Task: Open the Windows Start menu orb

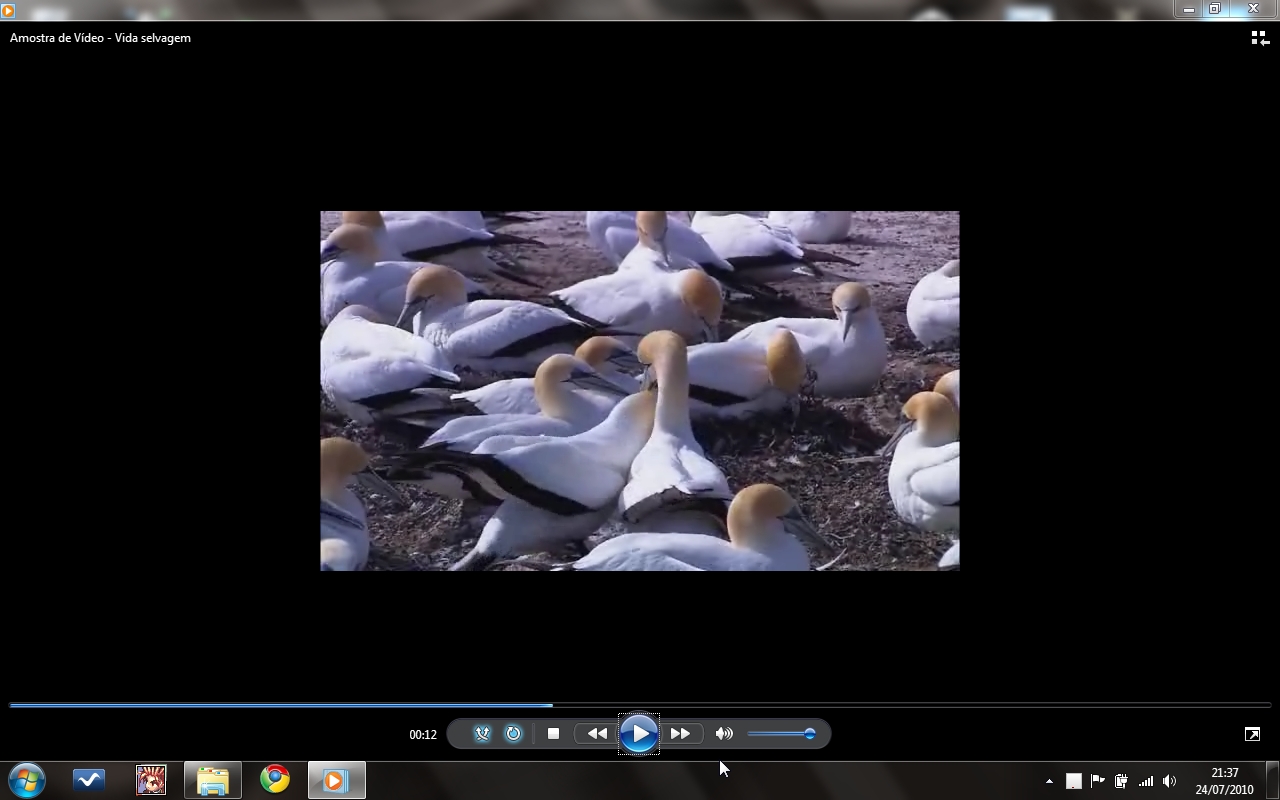Action: [27, 780]
